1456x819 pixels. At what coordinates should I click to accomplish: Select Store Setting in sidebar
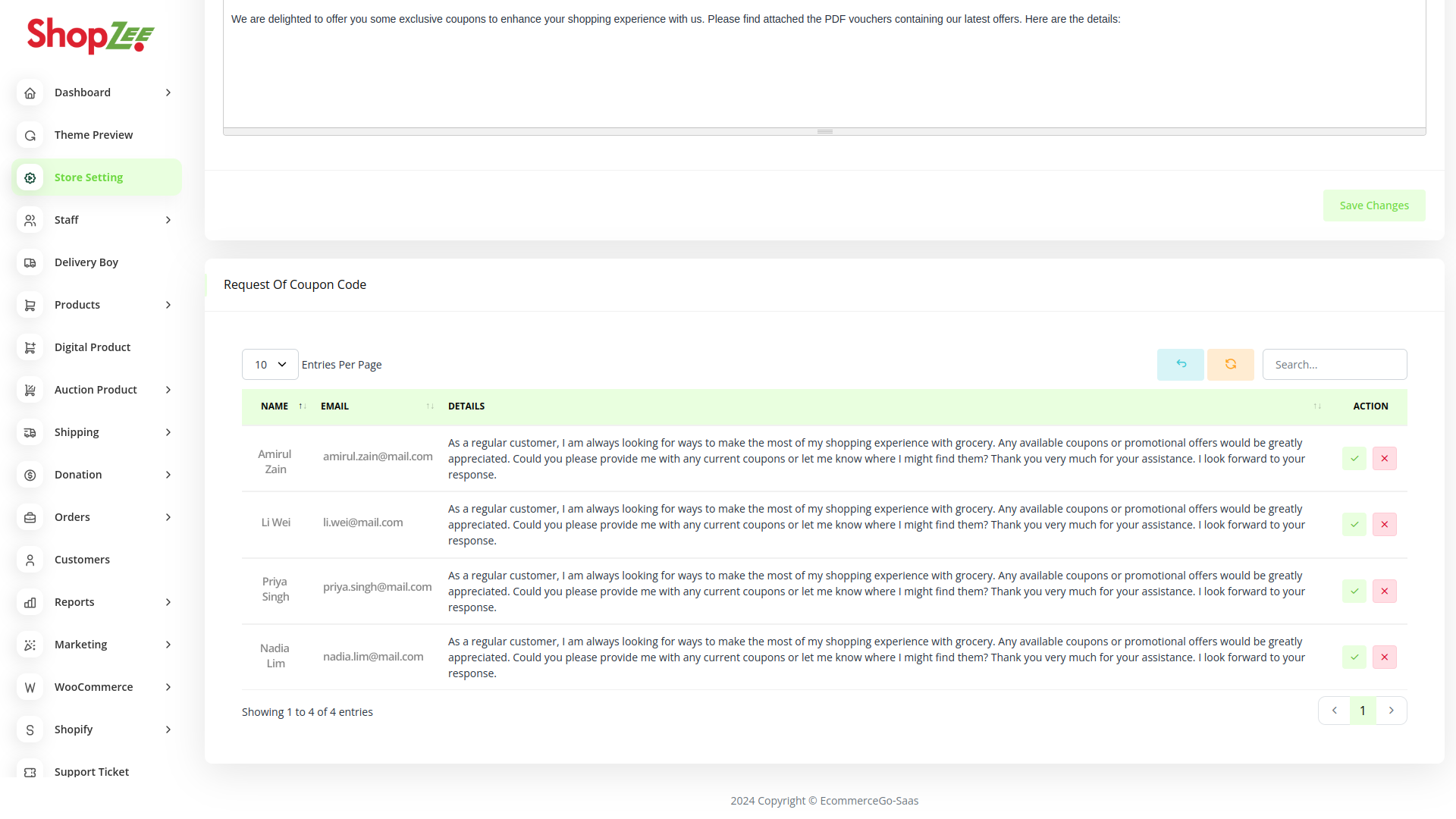89,177
